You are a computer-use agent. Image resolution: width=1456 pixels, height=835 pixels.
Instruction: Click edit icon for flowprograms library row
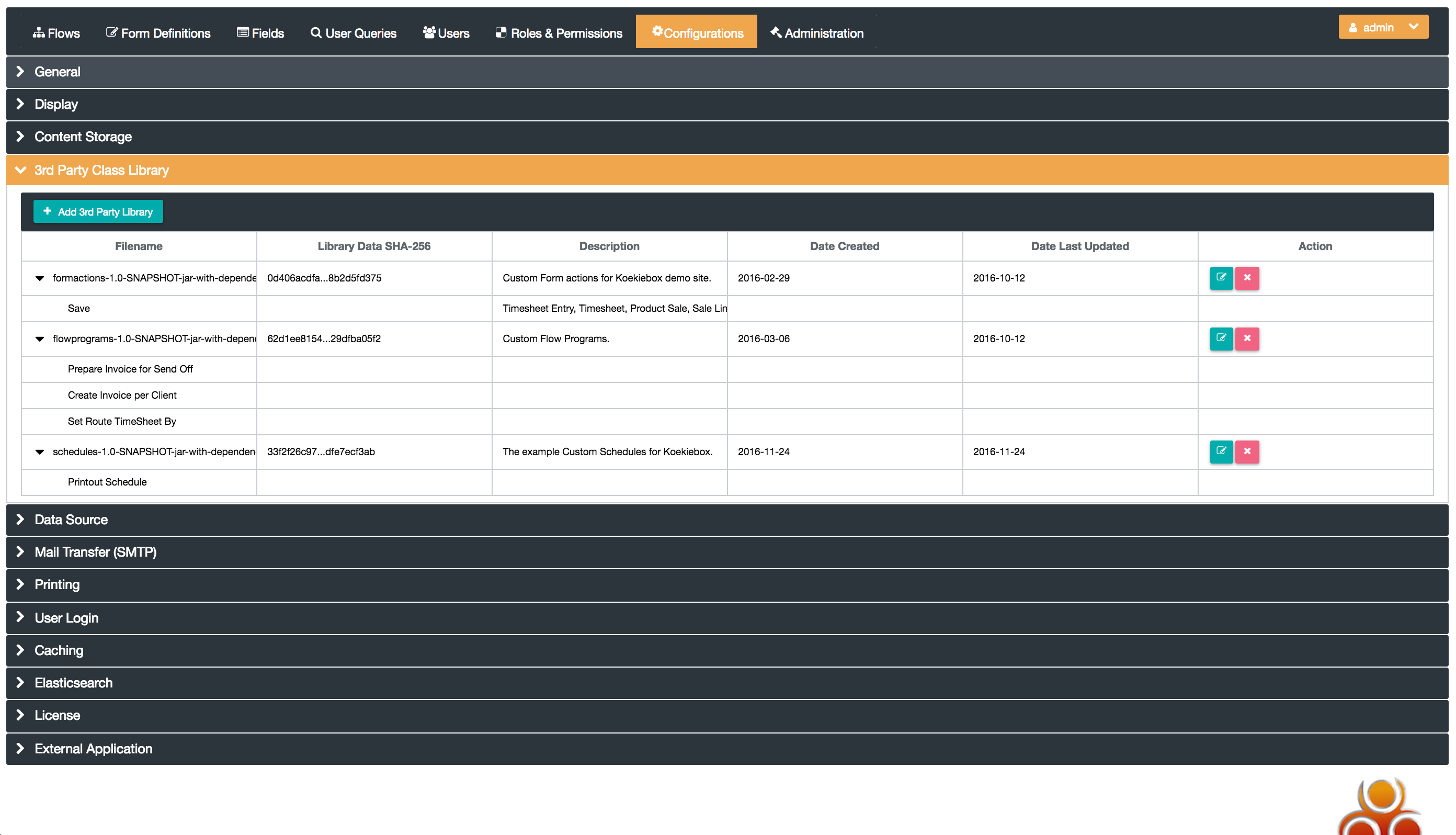1221,339
